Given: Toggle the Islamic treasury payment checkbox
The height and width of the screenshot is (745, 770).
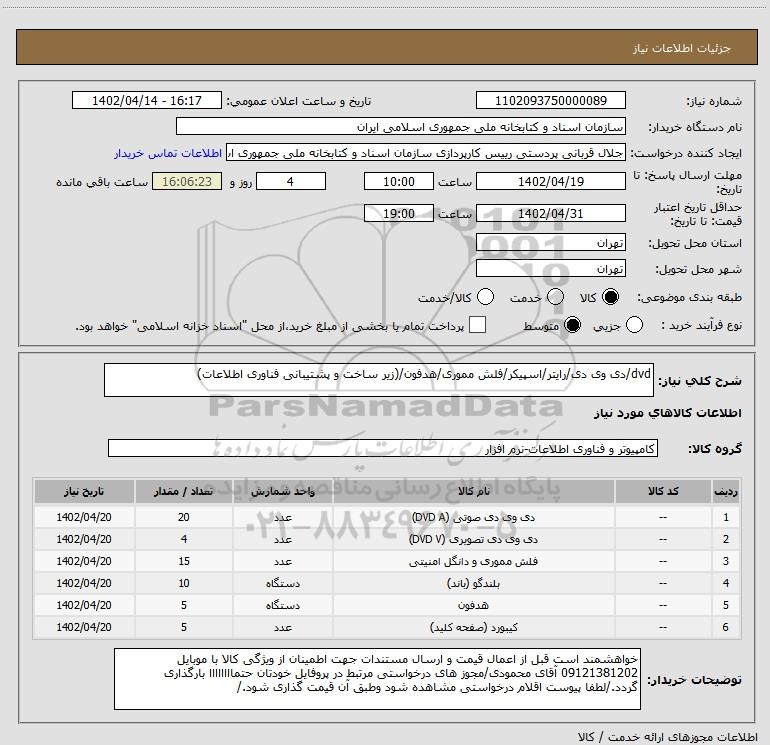Looking at the screenshot, I should (x=477, y=325).
